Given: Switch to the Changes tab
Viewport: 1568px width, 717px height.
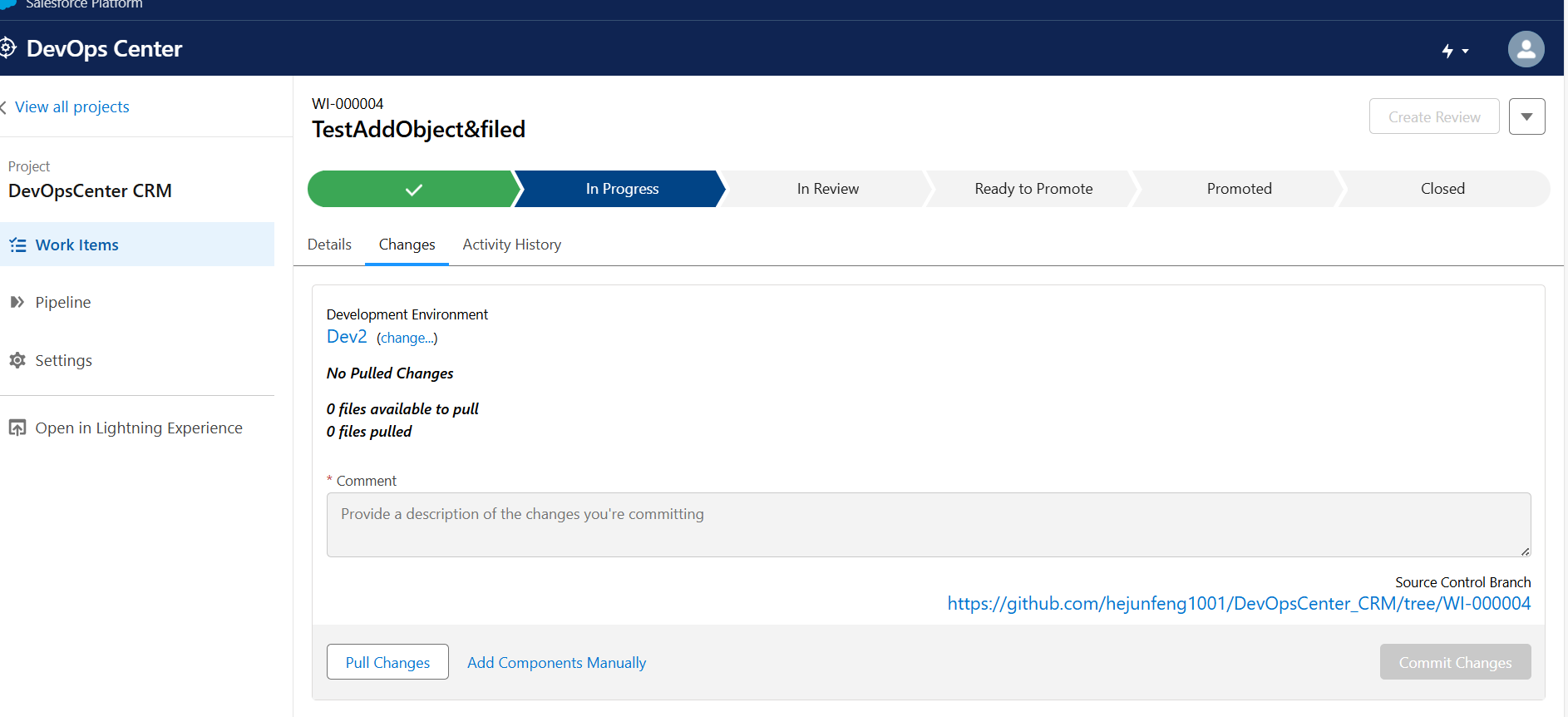Looking at the screenshot, I should [407, 245].
